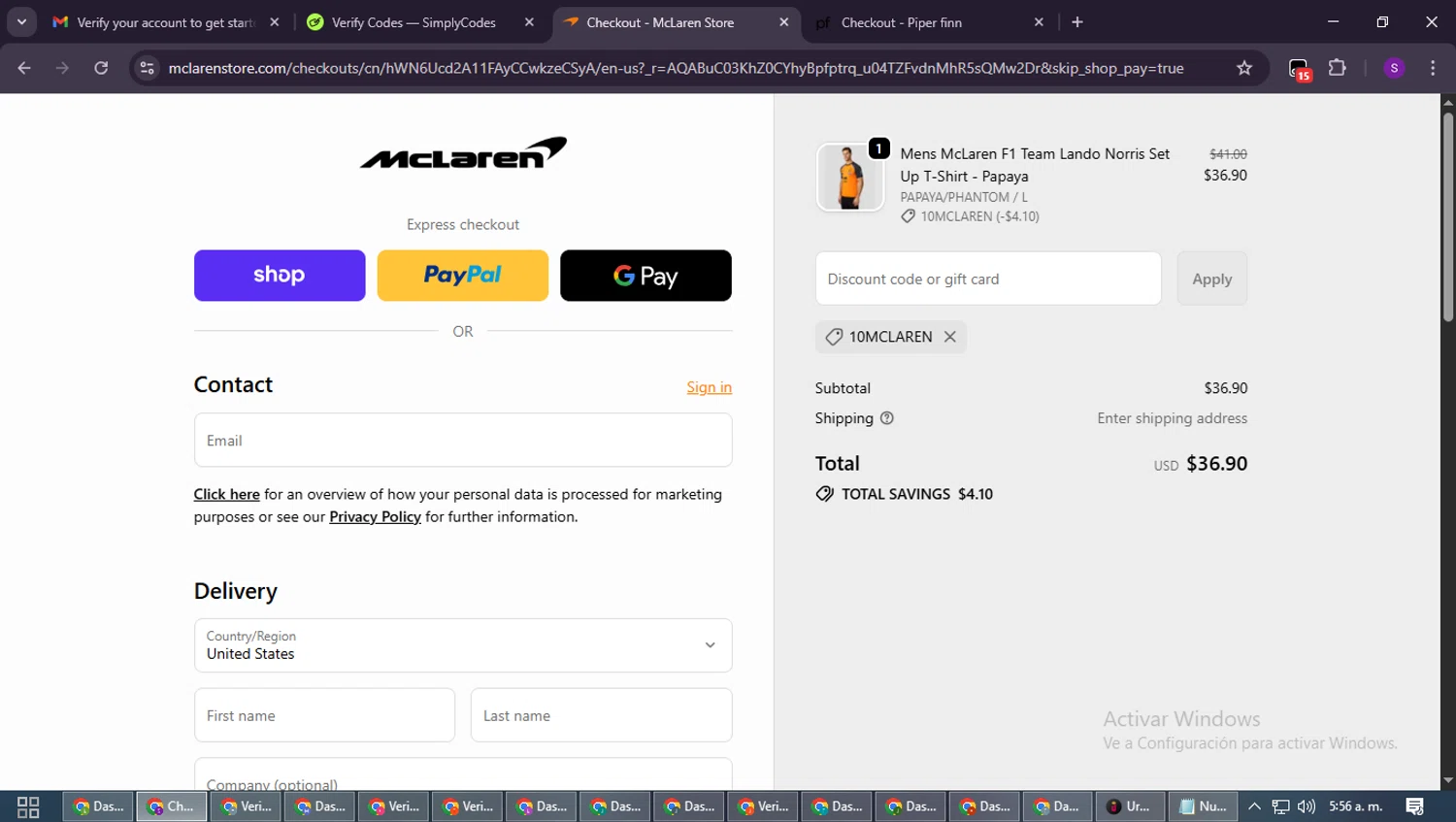The image size is (1456, 822).
Task: Bookmark this page with the star
Action: coord(1244,68)
